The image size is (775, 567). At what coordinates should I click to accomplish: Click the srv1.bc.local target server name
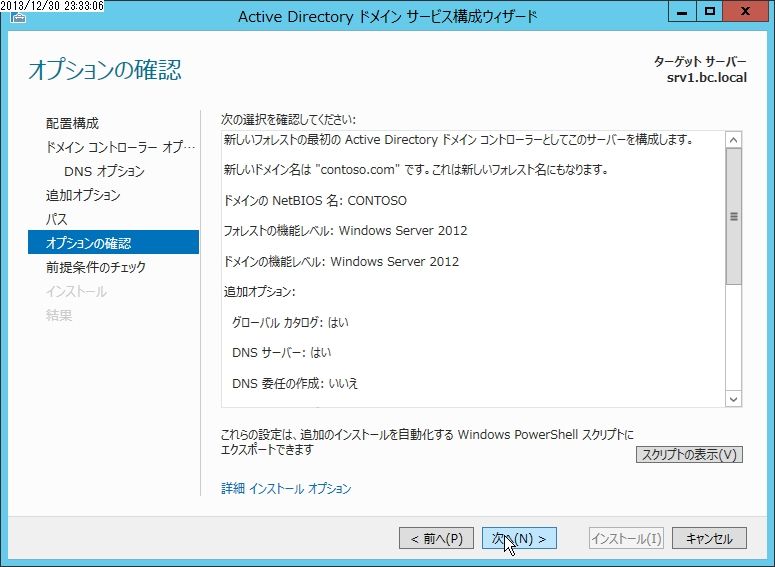pyautogui.click(x=706, y=78)
